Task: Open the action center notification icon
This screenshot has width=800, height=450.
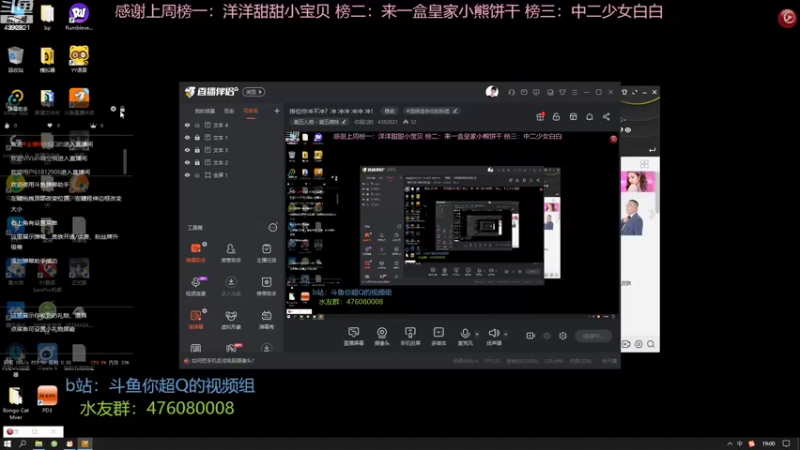Action: [x=786, y=444]
